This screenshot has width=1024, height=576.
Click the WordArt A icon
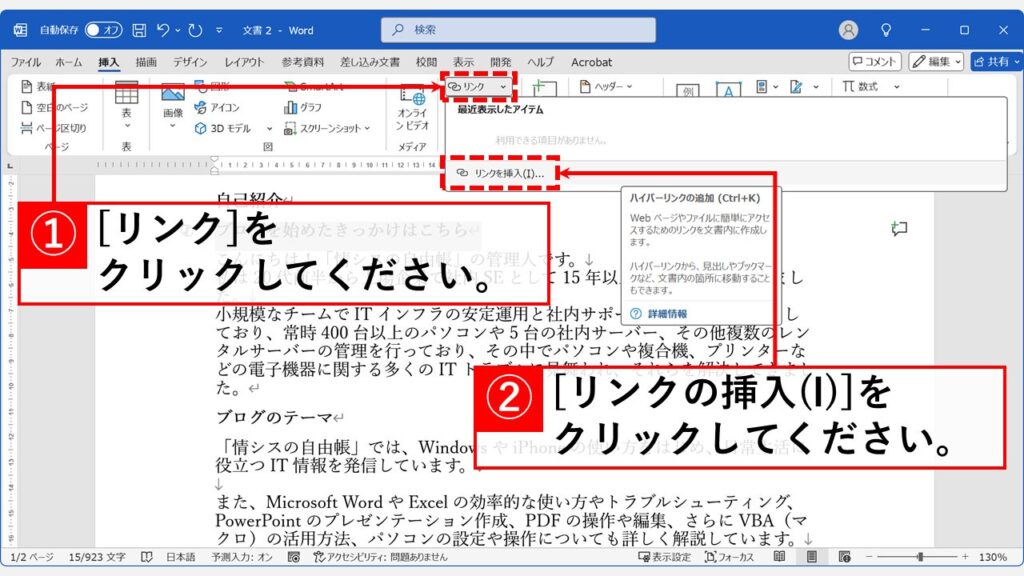[x=728, y=89]
